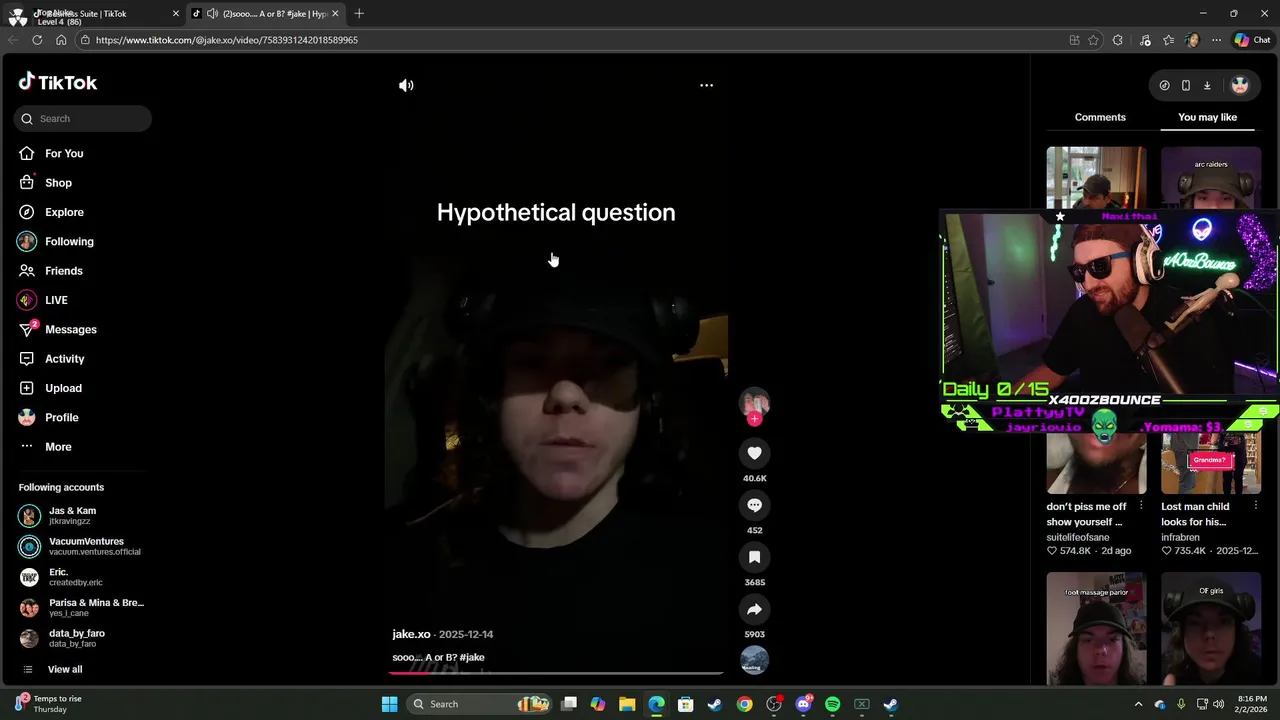This screenshot has height=720, width=1280.
Task: Open Explore in the sidebar
Action: [x=64, y=212]
